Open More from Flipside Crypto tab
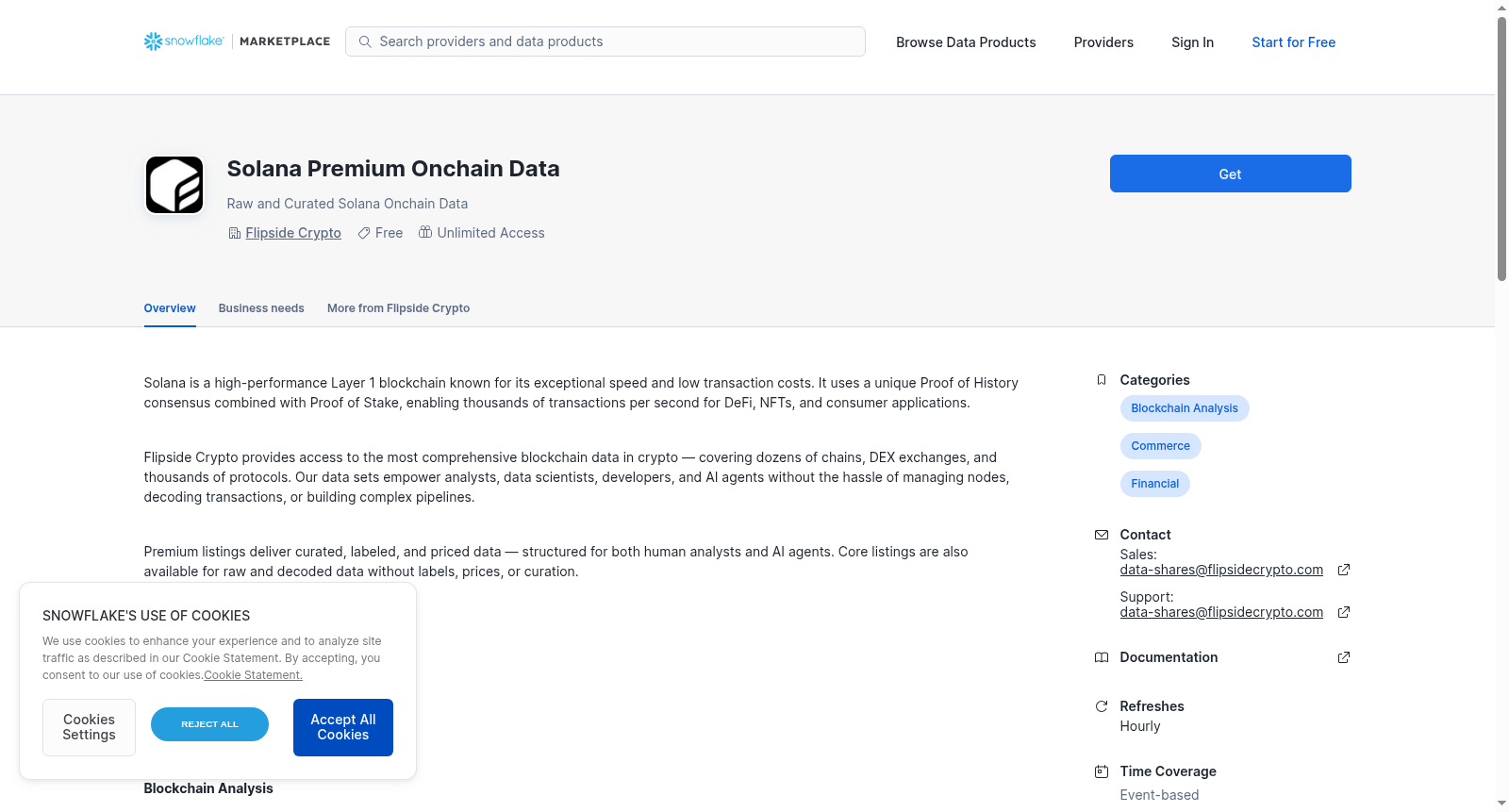This screenshot has height=812, width=1509. (x=398, y=308)
